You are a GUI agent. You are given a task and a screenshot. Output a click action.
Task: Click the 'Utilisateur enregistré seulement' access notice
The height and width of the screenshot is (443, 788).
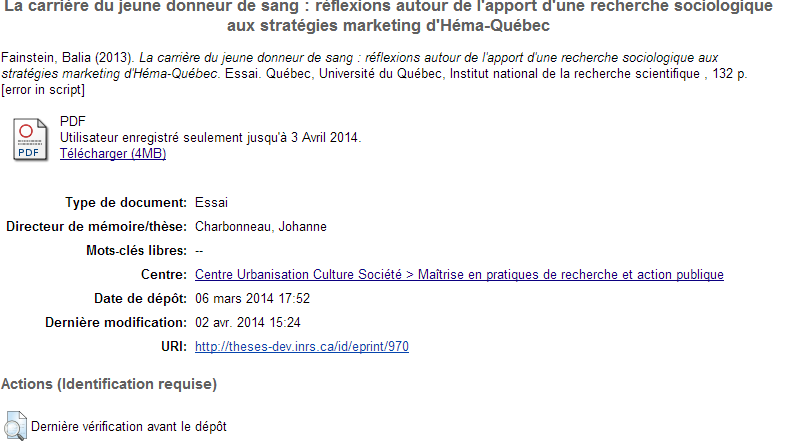[211, 138]
